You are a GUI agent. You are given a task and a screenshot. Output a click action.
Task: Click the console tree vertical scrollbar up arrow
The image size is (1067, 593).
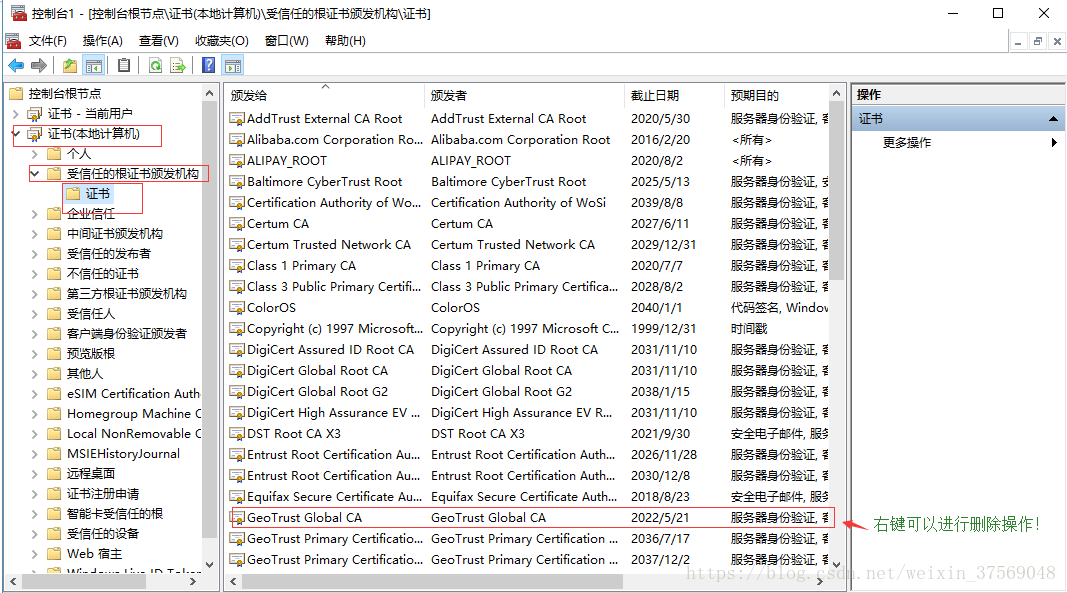tap(210, 93)
